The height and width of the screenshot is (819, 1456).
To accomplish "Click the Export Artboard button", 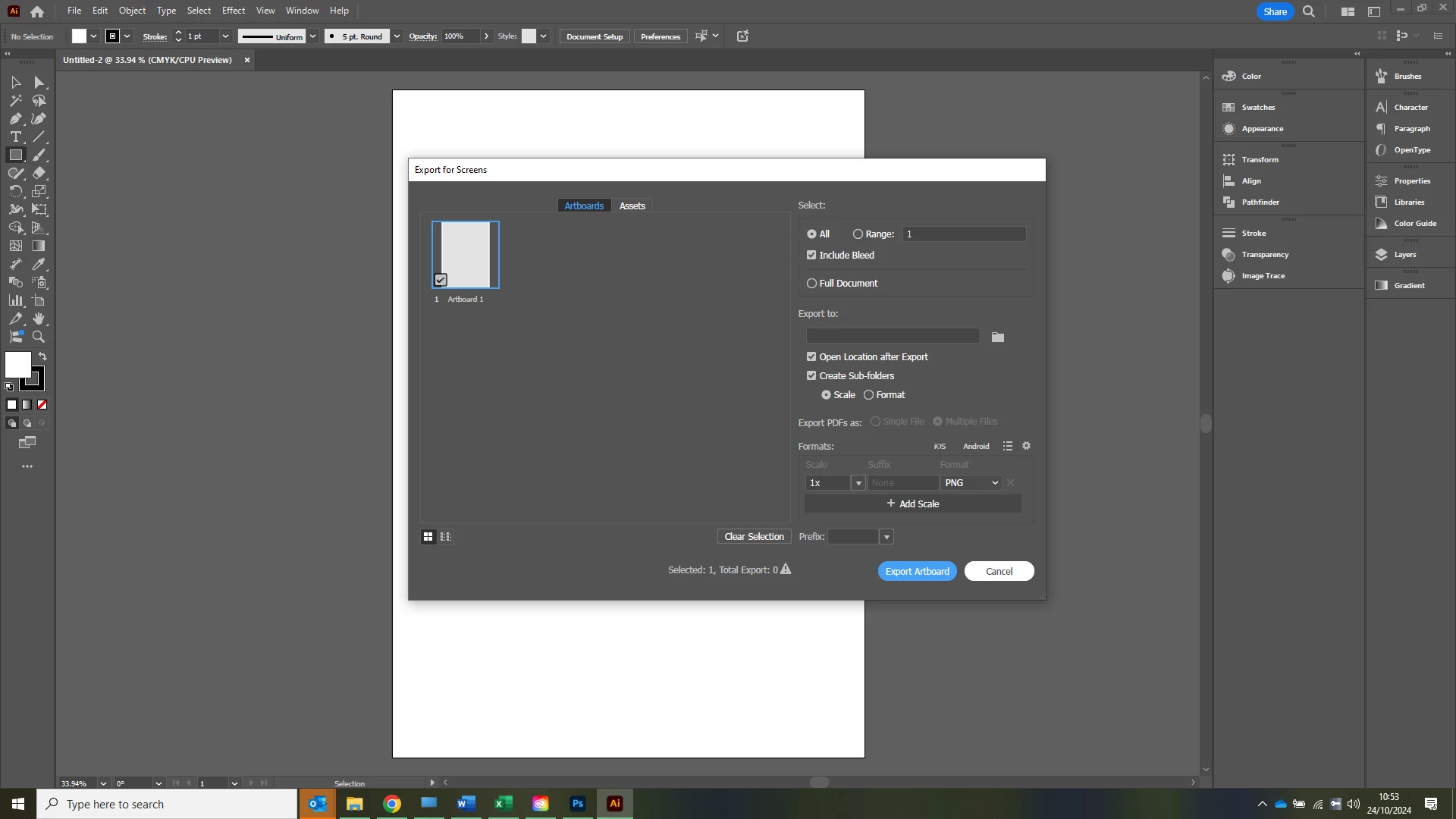I will point(917,572).
